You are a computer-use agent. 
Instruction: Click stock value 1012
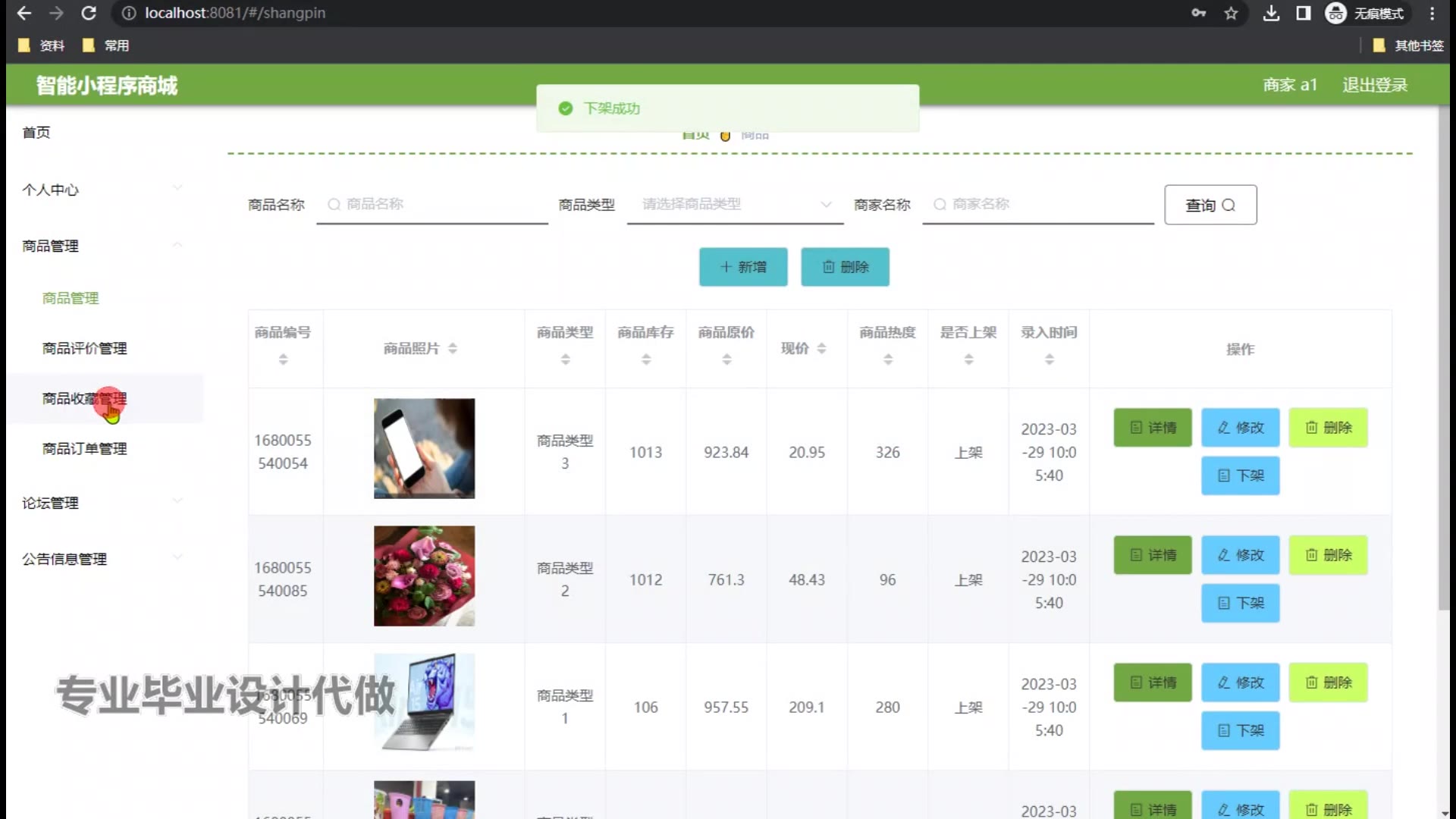point(646,580)
